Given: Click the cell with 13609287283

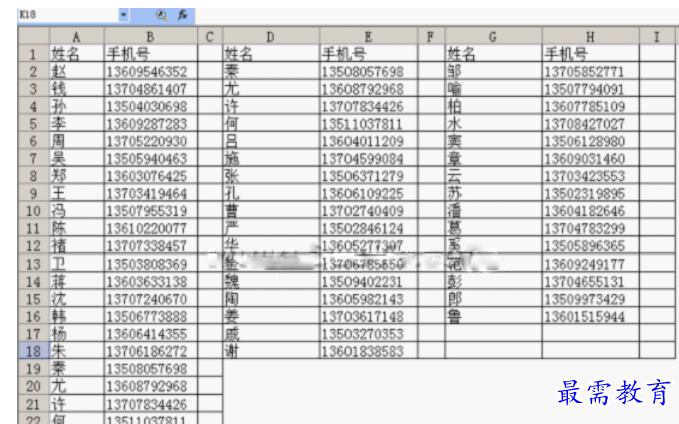Looking at the screenshot, I should tap(151, 124).
